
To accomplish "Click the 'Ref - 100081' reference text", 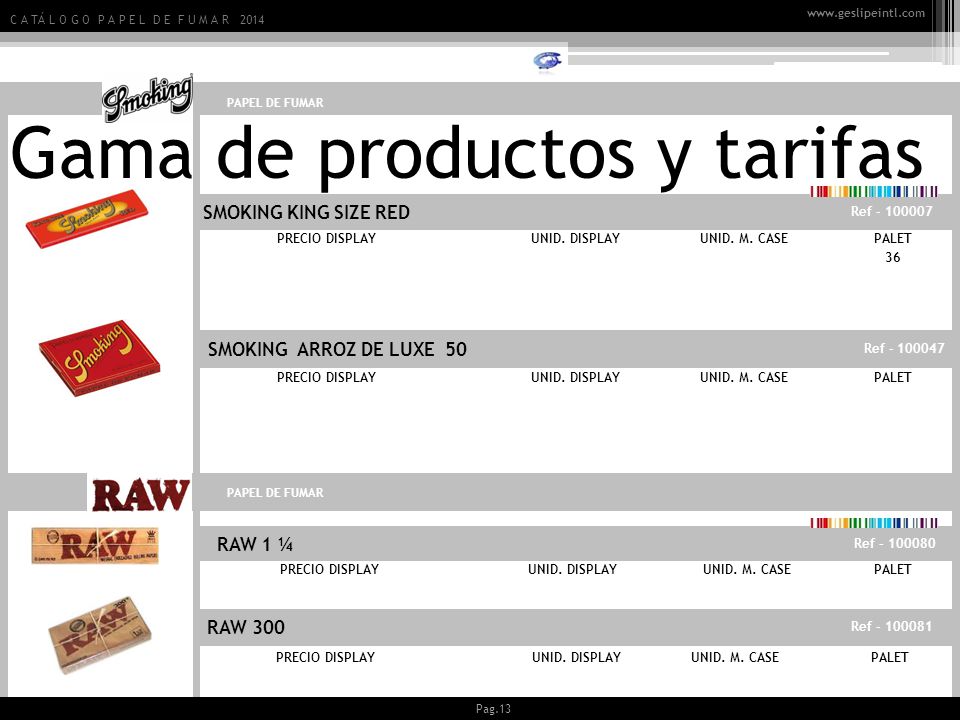I will tap(891, 626).
